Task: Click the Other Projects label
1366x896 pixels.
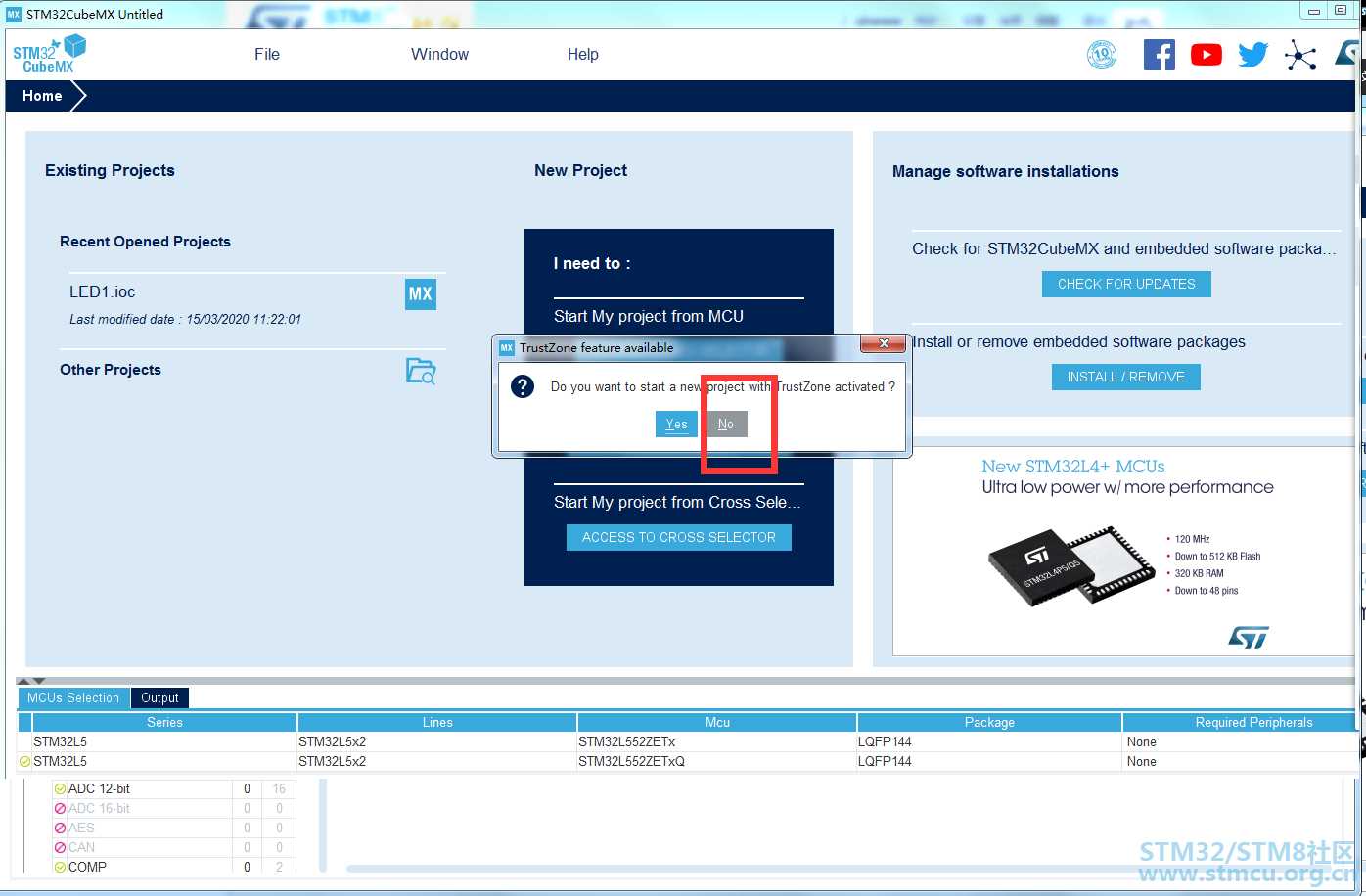Action: tap(111, 370)
